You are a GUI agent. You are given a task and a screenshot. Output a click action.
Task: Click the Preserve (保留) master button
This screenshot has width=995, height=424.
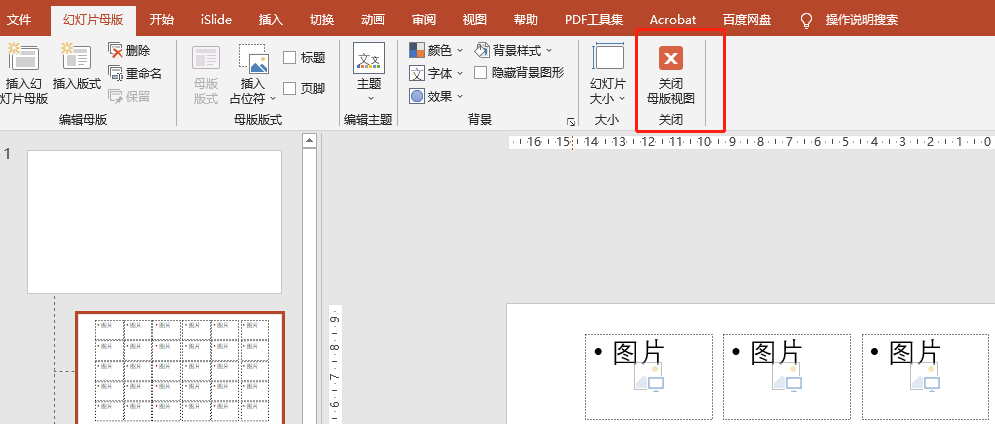pyautogui.click(x=129, y=96)
